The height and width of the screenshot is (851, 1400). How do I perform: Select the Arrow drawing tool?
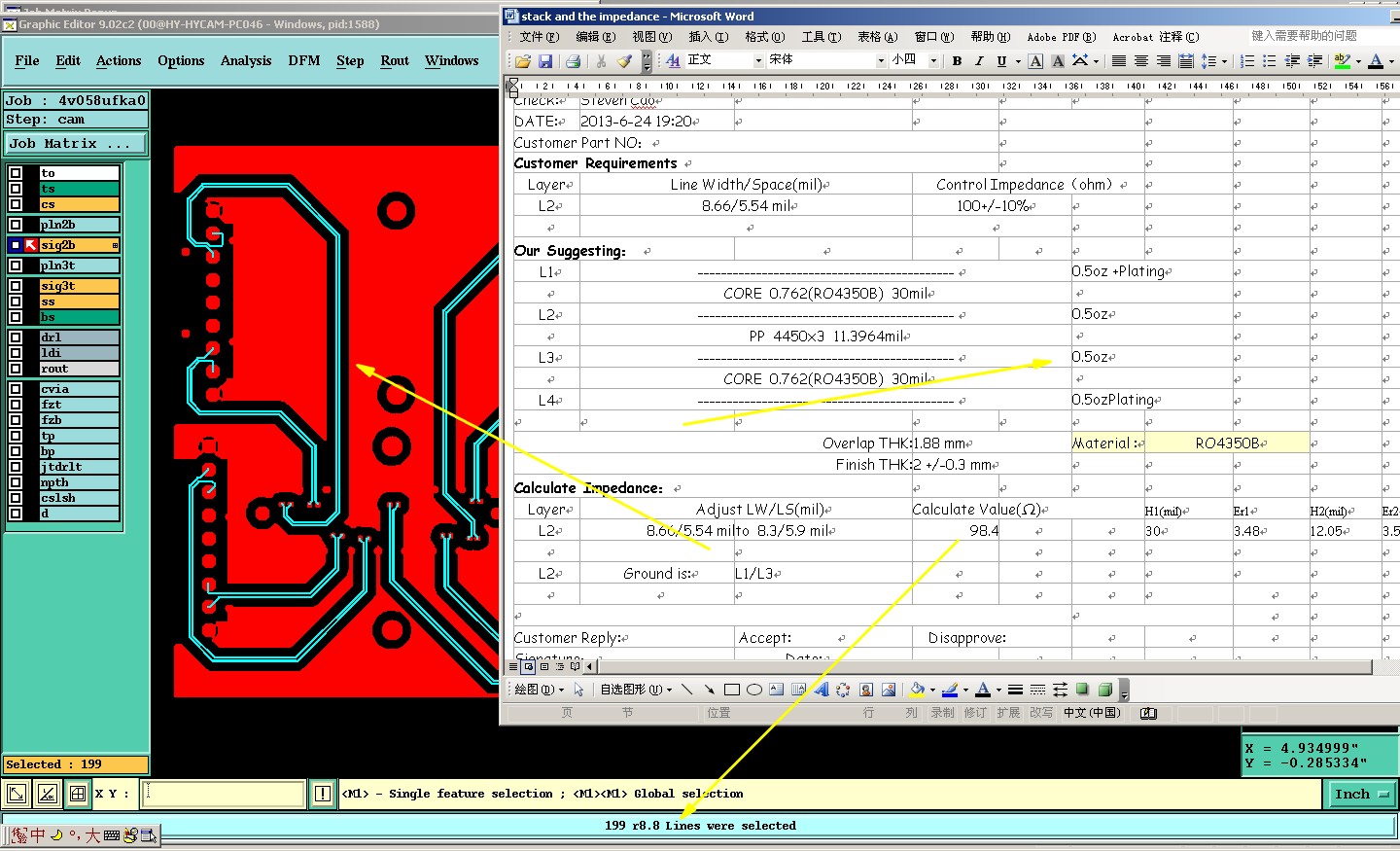(x=710, y=690)
